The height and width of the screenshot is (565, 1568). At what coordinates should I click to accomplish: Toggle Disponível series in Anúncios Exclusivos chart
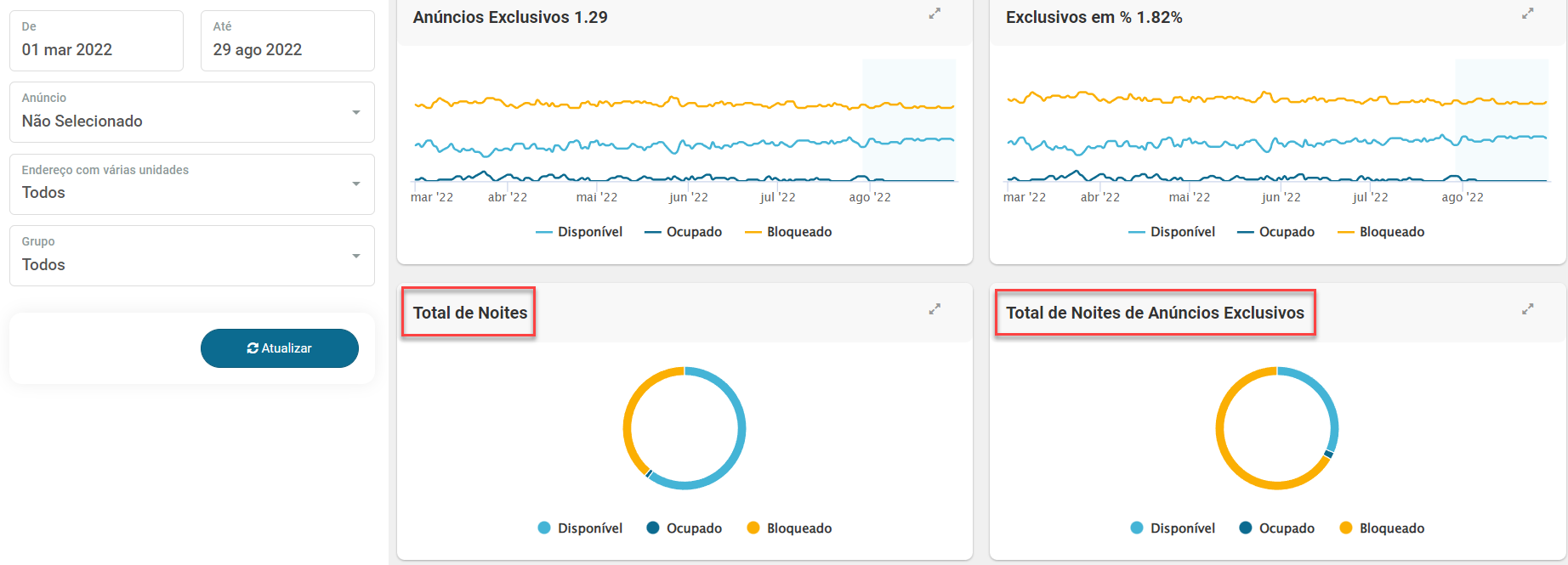point(579,232)
